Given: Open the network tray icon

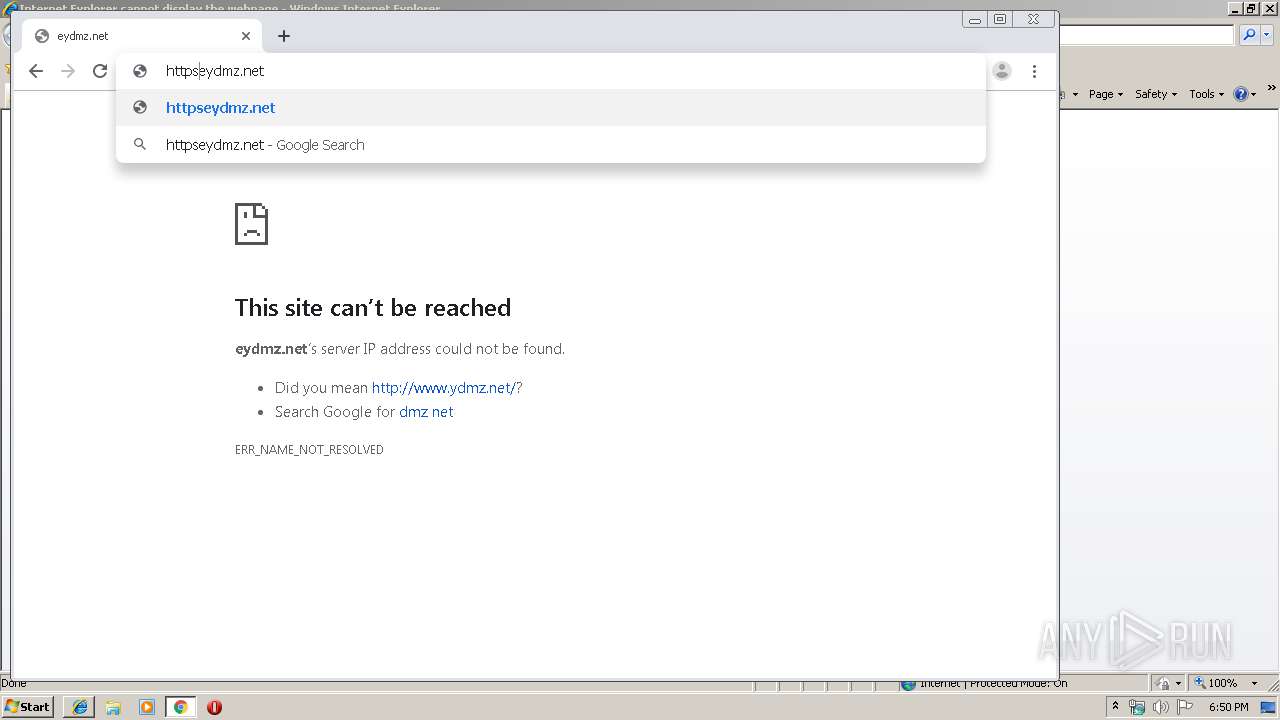Looking at the screenshot, I should (1137, 707).
